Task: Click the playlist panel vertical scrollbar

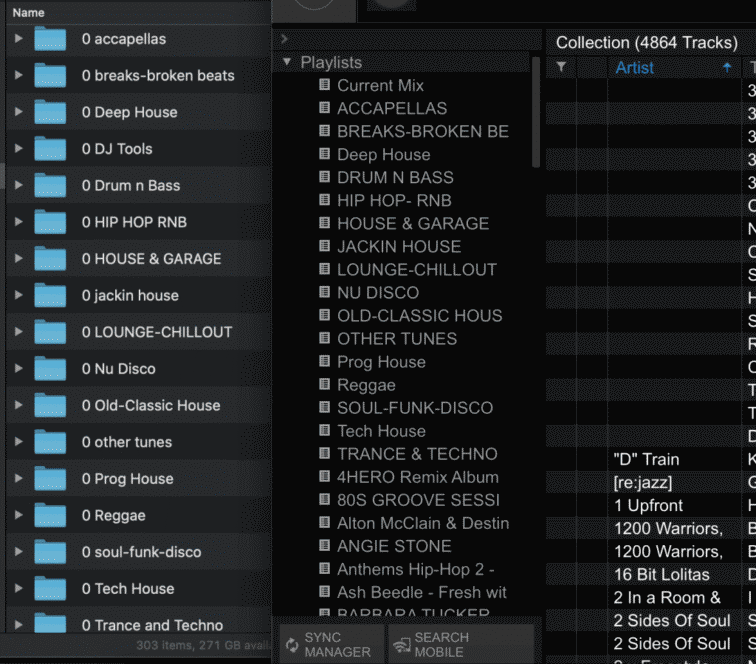Action: (x=536, y=110)
